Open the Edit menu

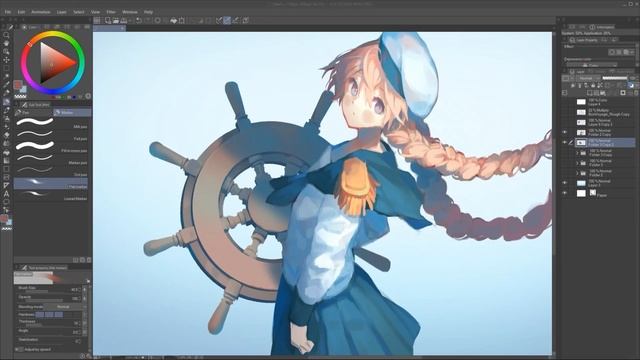click(21, 12)
